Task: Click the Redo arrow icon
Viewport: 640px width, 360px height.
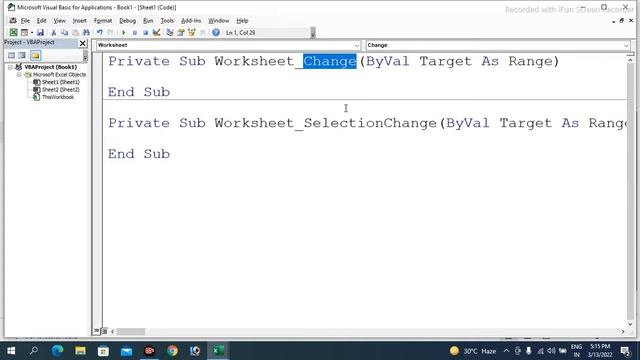Action: coord(110,32)
